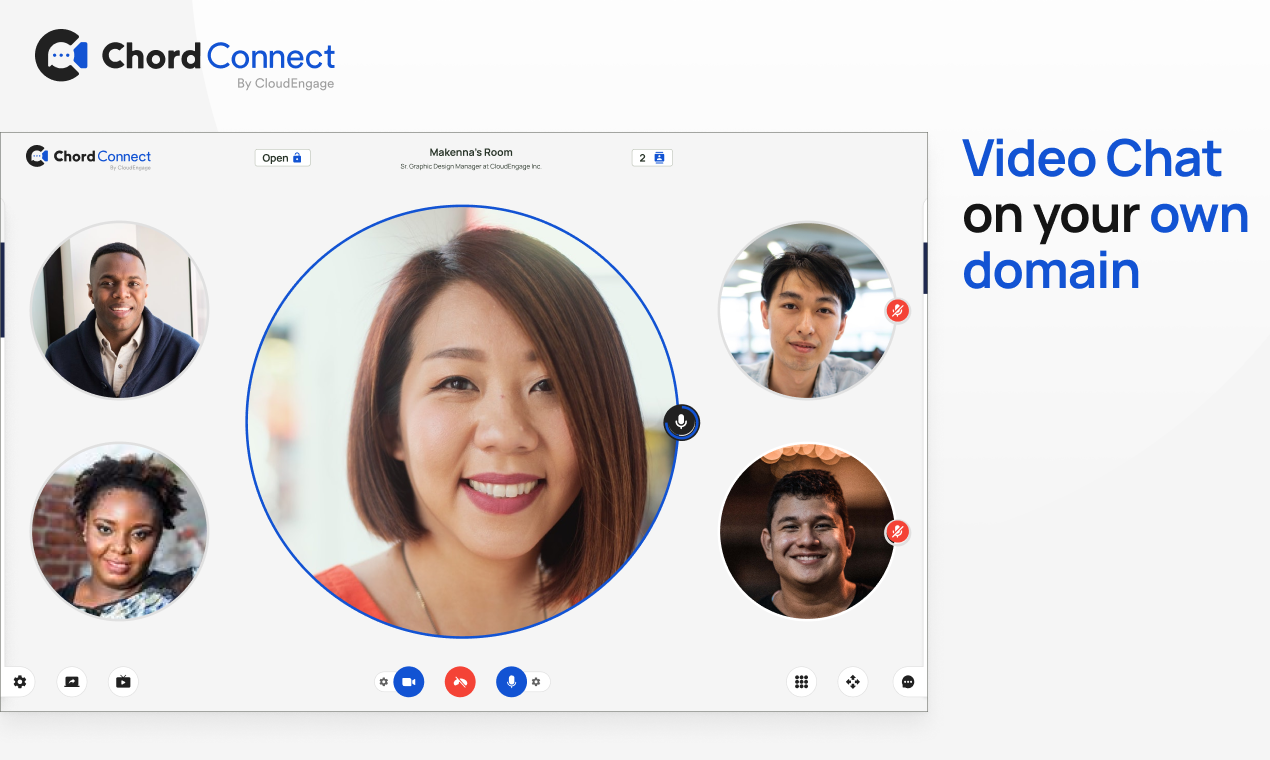Click muted mic badge on bottom-right participant

pyautogui.click(x=898, y=532)
